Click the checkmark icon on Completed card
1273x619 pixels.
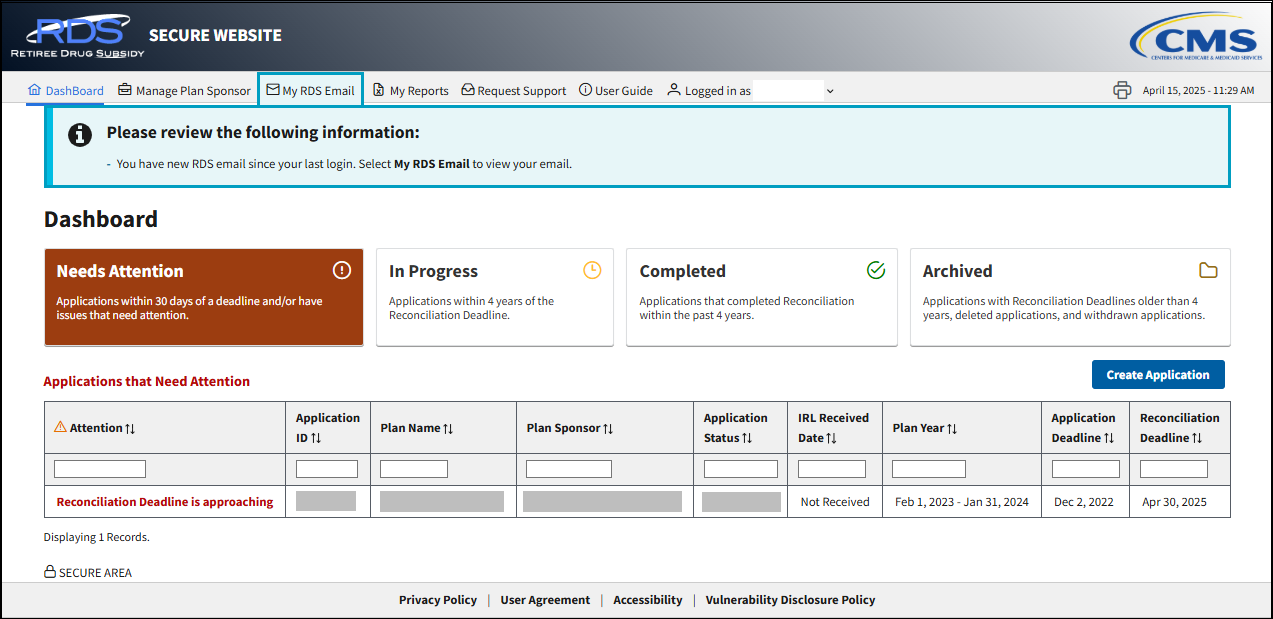click(x=876, y=270)
